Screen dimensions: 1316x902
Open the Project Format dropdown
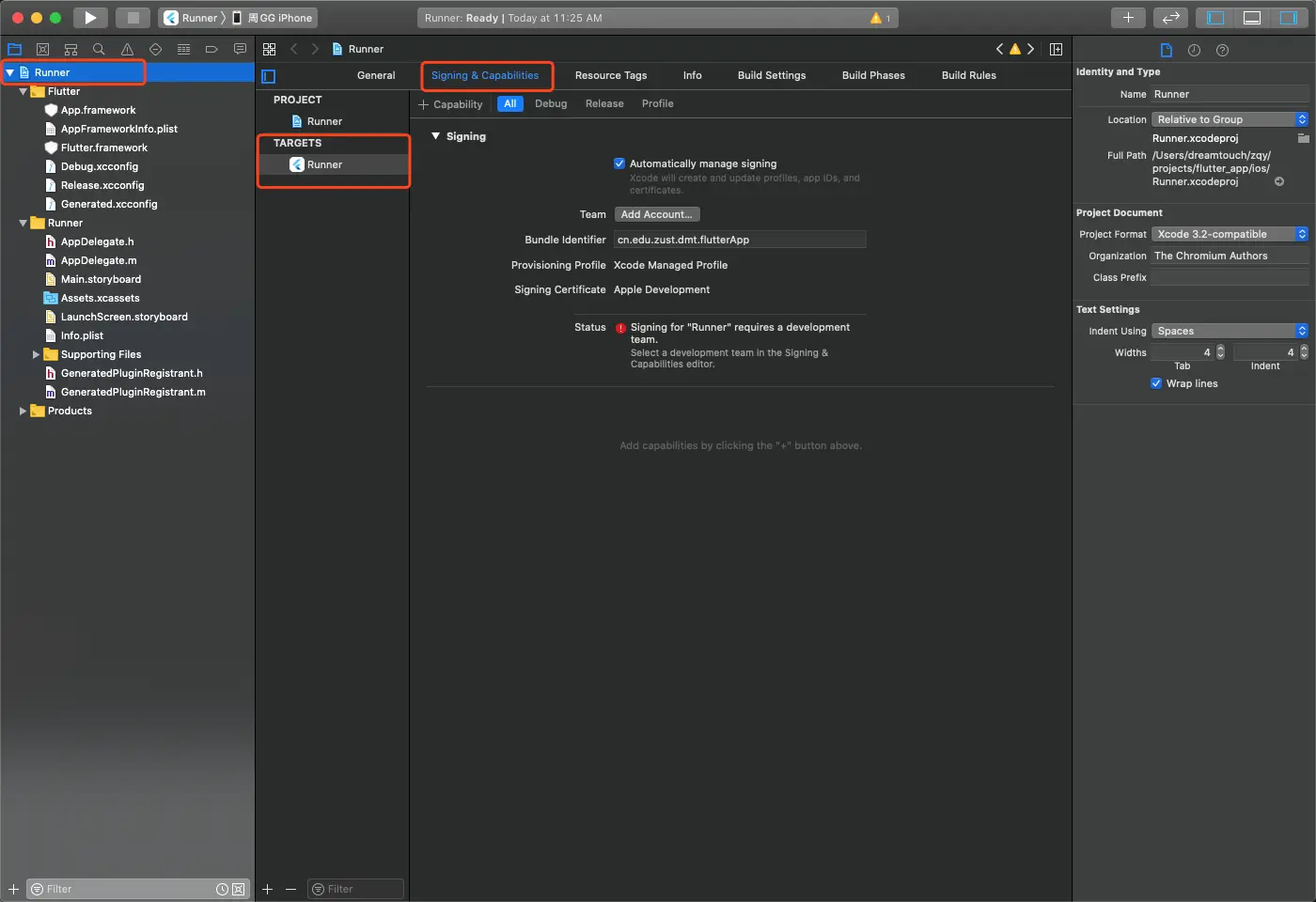1230,234
